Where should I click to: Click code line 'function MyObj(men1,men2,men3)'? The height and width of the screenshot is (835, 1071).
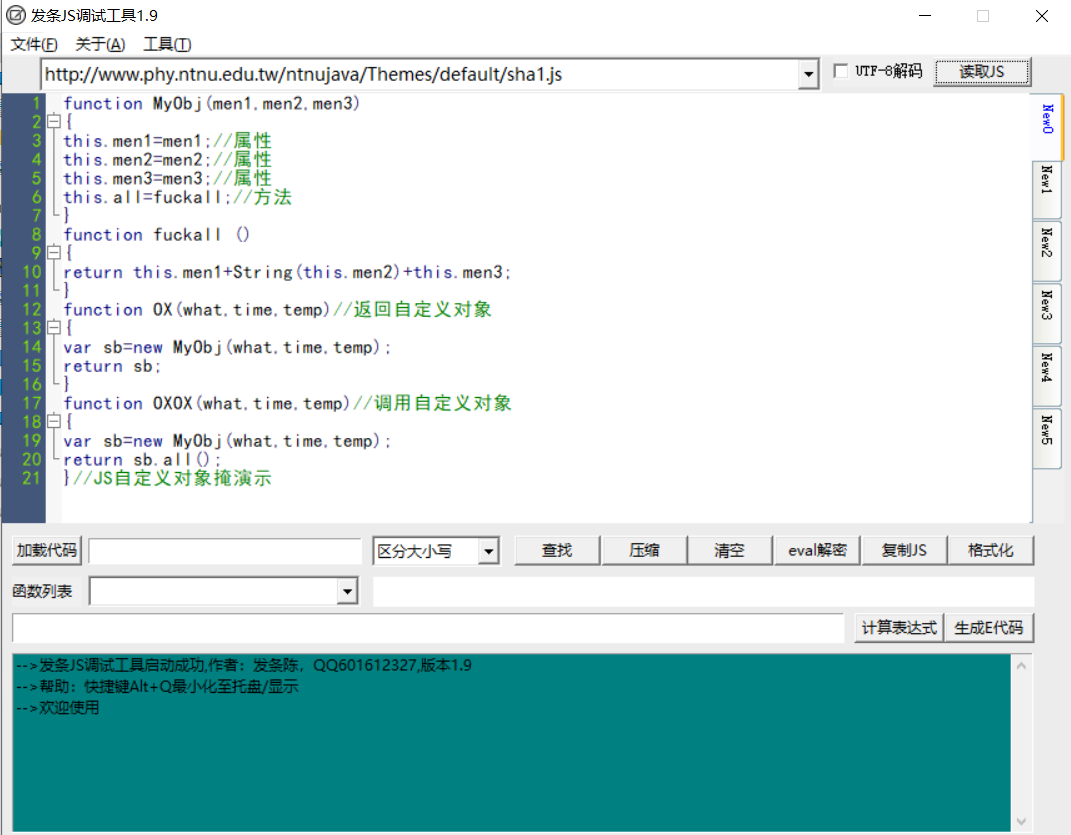(211, 104)
